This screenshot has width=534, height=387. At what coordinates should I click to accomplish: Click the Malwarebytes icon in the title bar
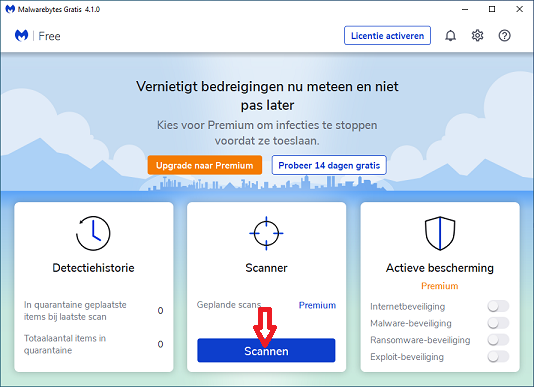pos(10,9)
